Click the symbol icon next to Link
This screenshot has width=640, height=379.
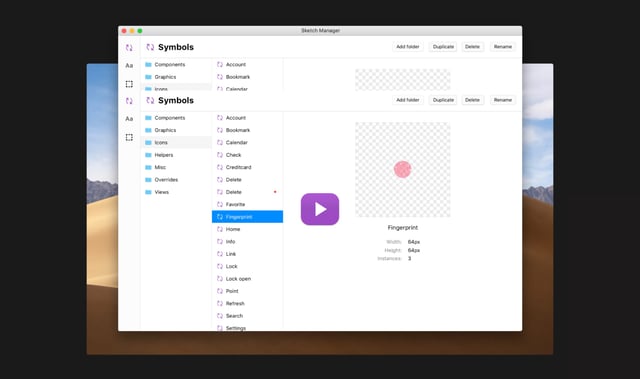tap(220, 254)
